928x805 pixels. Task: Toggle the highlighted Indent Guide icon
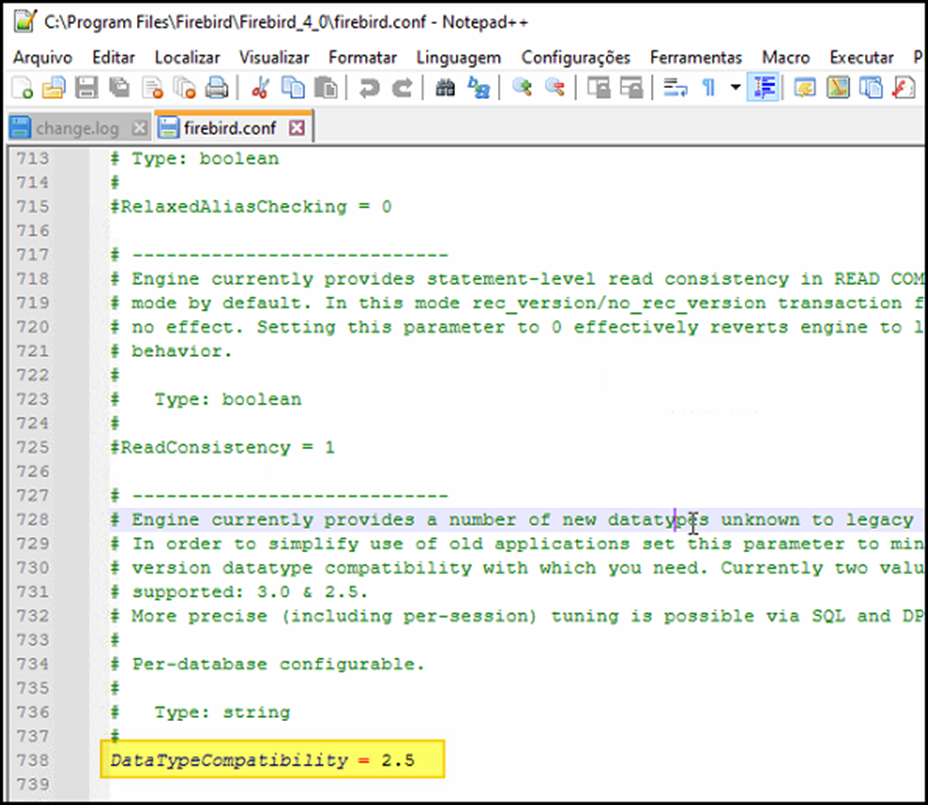(763, 88)
